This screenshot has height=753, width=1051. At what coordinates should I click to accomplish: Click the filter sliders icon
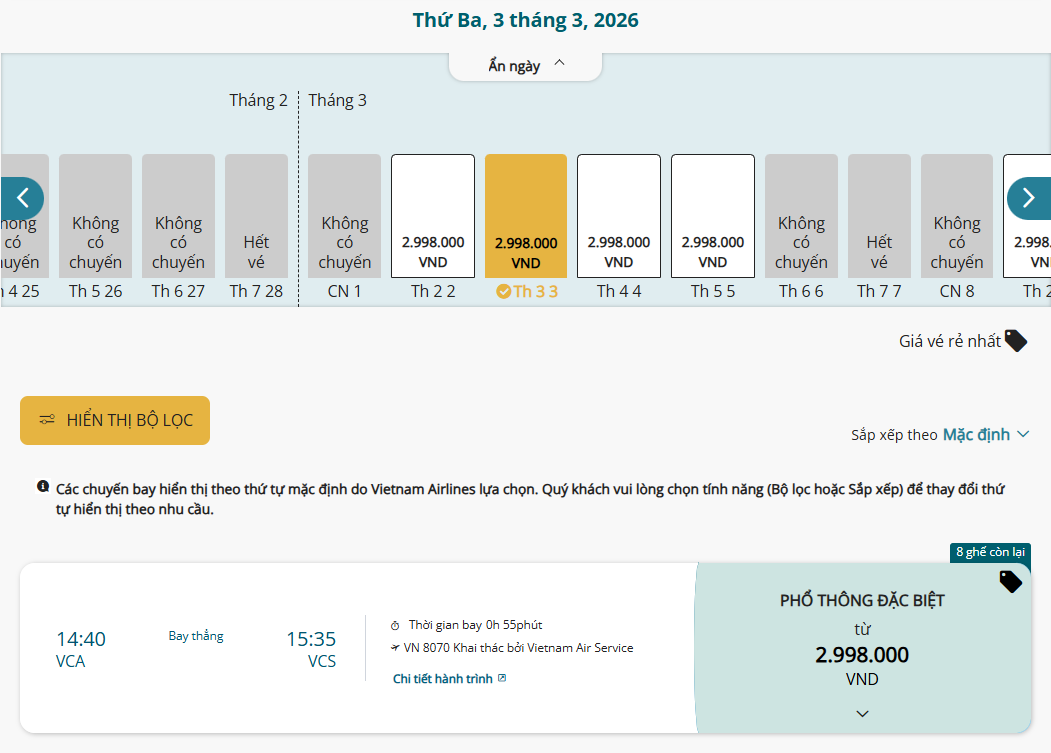click(x=47, y=420)
